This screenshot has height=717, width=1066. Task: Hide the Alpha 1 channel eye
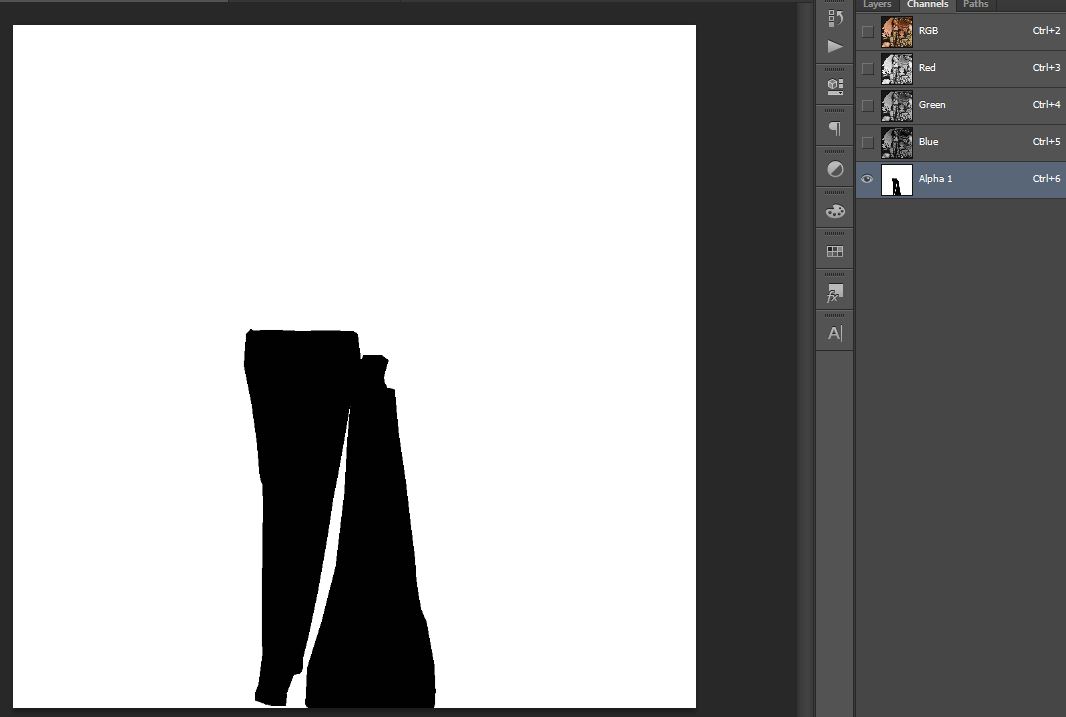(867, 179)
